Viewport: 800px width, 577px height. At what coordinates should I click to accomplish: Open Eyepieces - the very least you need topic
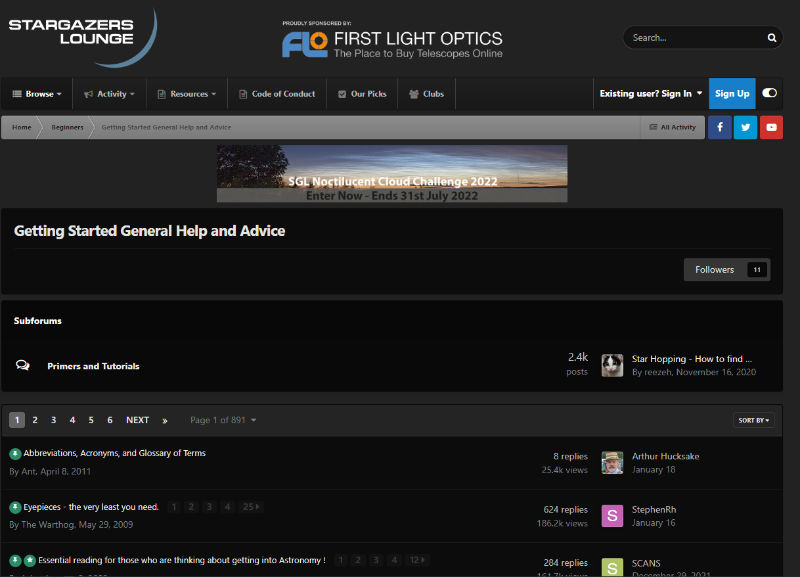[91, 507]
